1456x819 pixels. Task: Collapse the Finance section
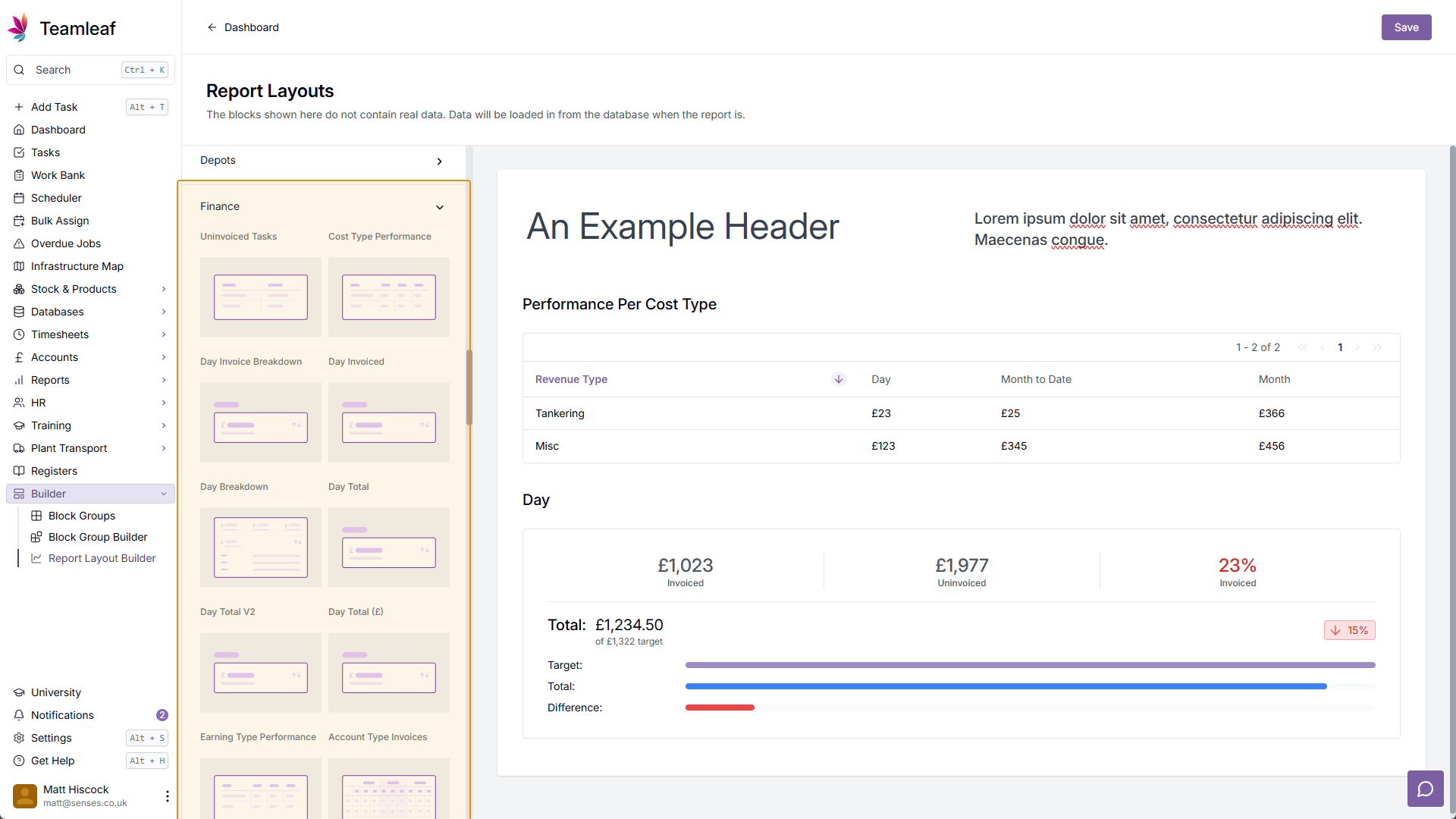pyautogui.click(x=439, y=207)
